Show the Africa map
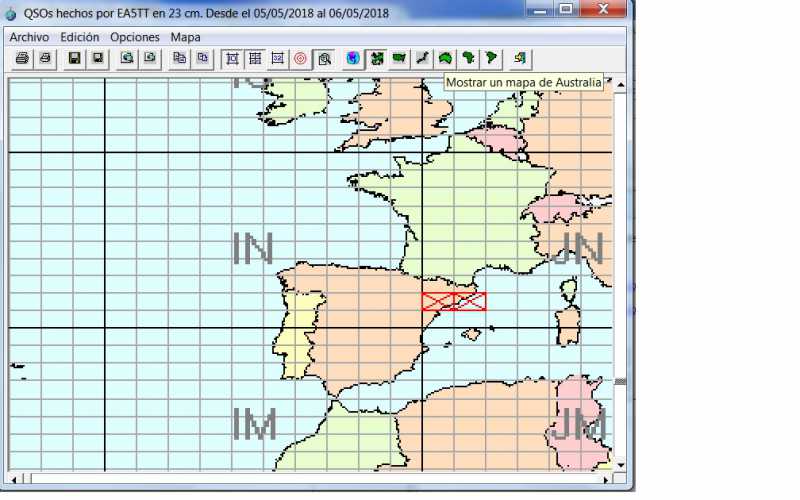Screen dimensions: 800x500 tap(468, 59)
